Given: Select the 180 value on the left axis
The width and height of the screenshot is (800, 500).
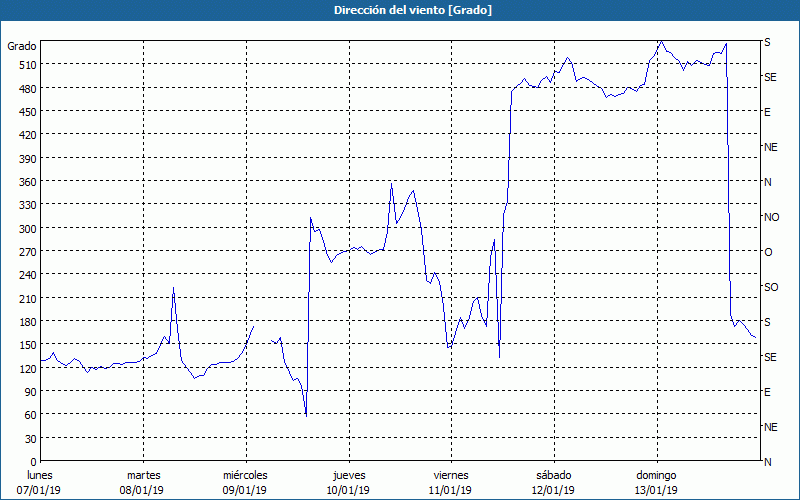Looking at the screenshot, I should [29, 322].
